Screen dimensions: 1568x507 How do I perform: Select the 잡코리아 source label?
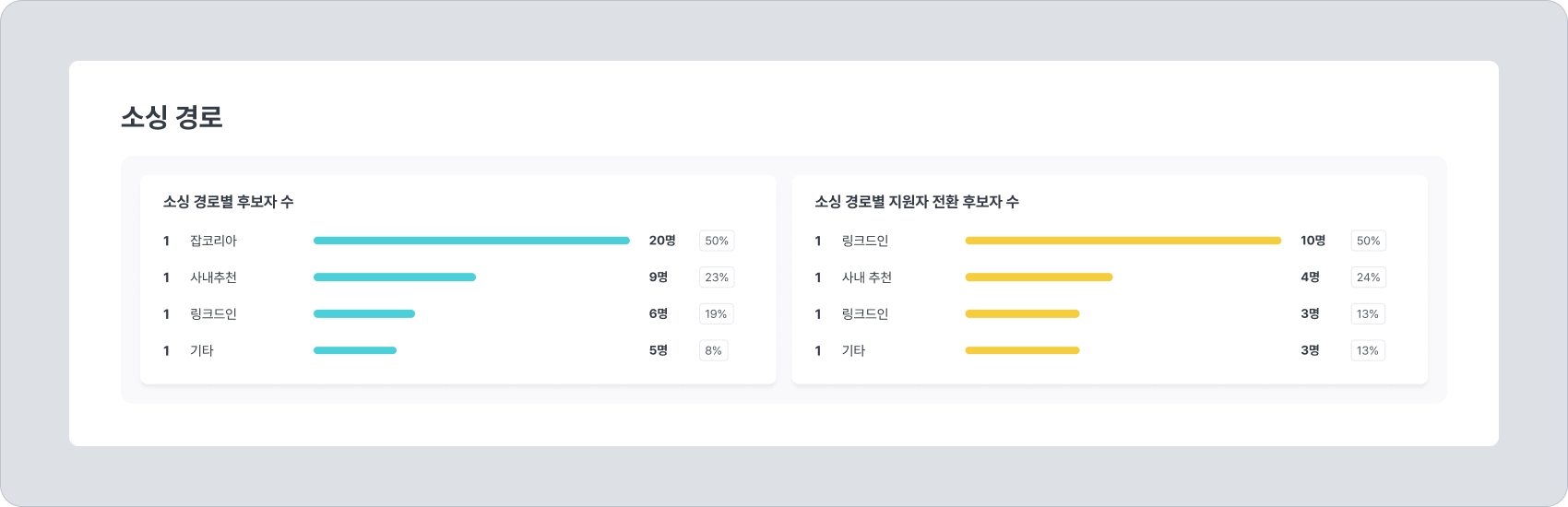[x=213, y=241]
